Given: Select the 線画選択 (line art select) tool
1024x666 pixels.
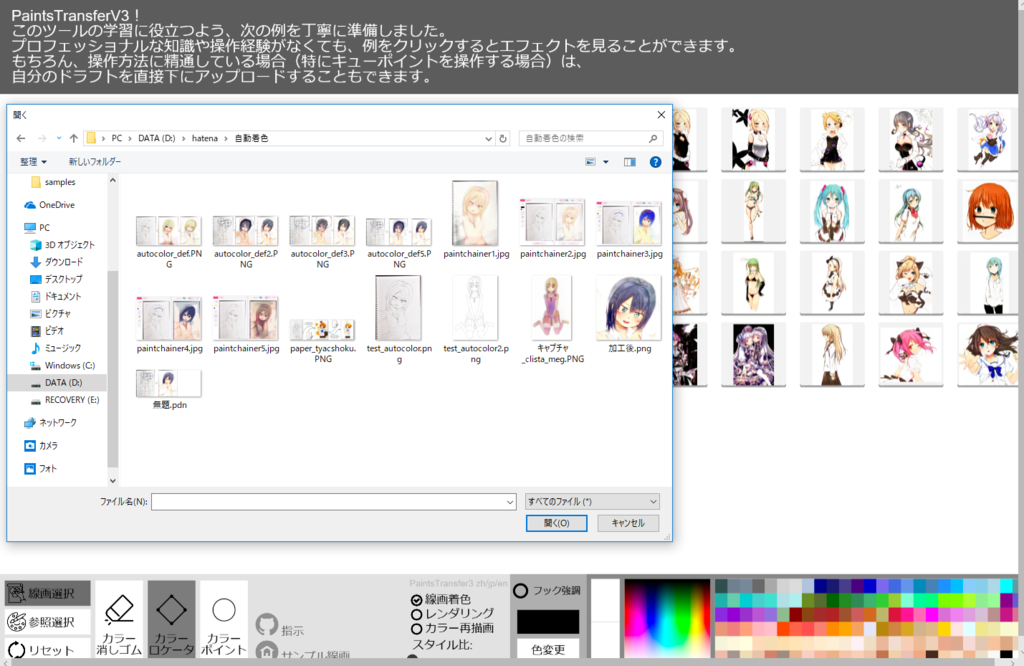Looking at the screenshot, I should (46, 592).
